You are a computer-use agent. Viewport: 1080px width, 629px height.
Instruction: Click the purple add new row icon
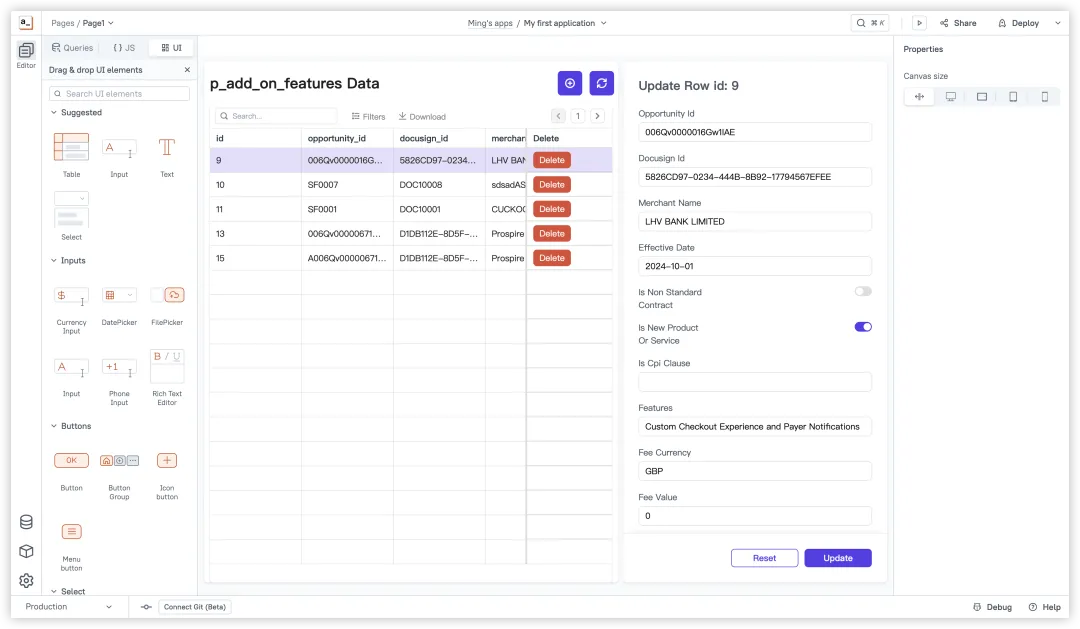tap(569, 83)
